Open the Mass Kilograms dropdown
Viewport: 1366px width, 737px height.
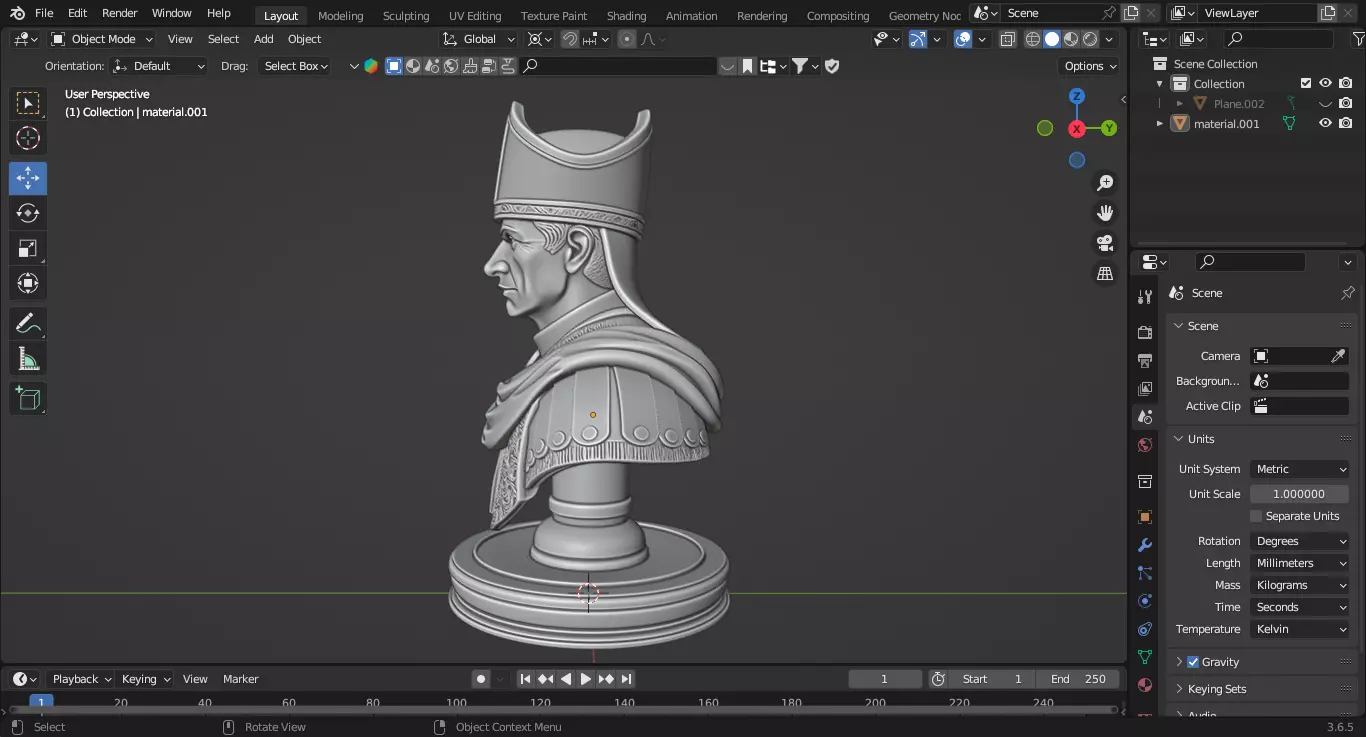1299,585
